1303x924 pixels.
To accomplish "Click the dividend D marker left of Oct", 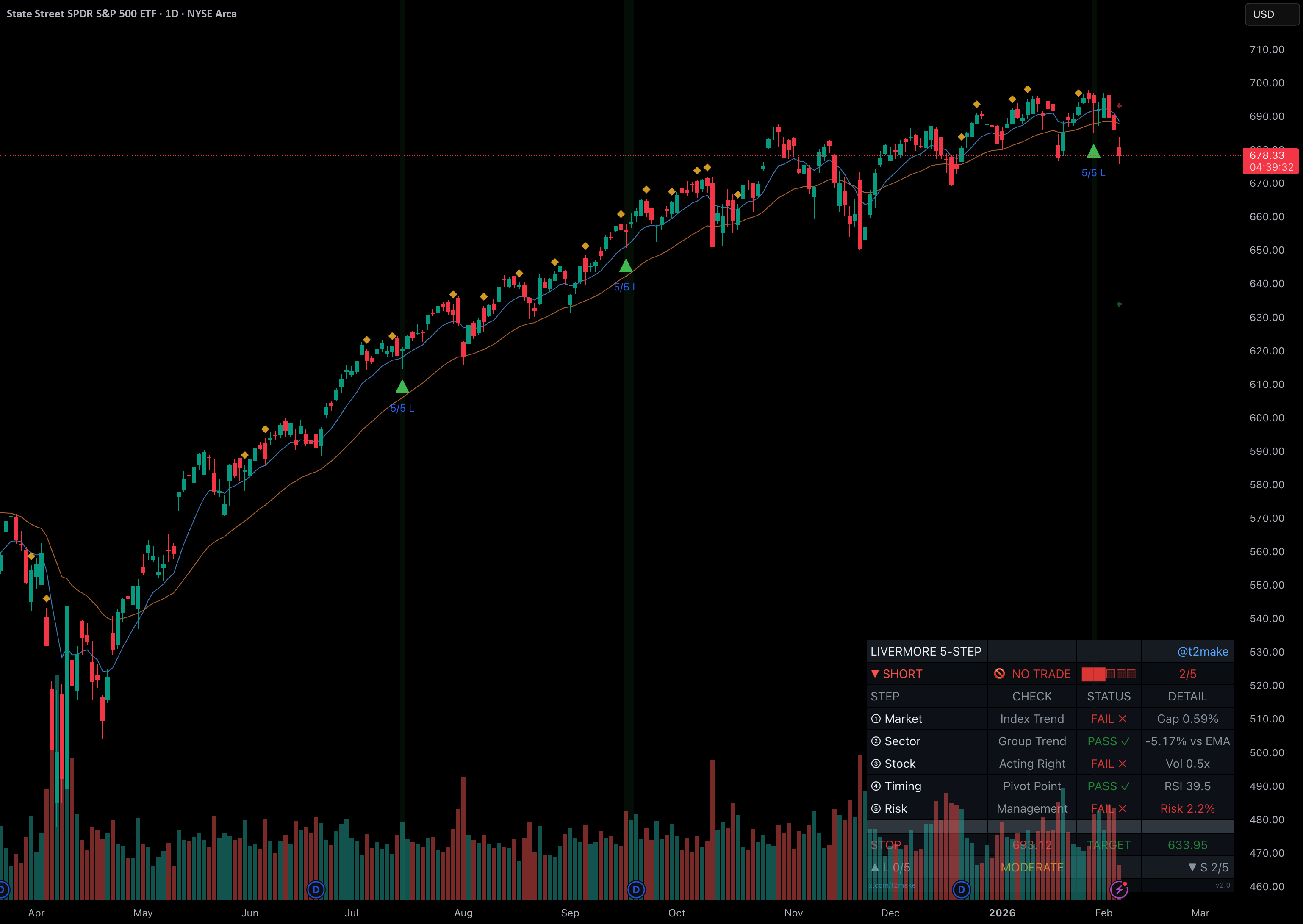I will [x=636, y=889].
